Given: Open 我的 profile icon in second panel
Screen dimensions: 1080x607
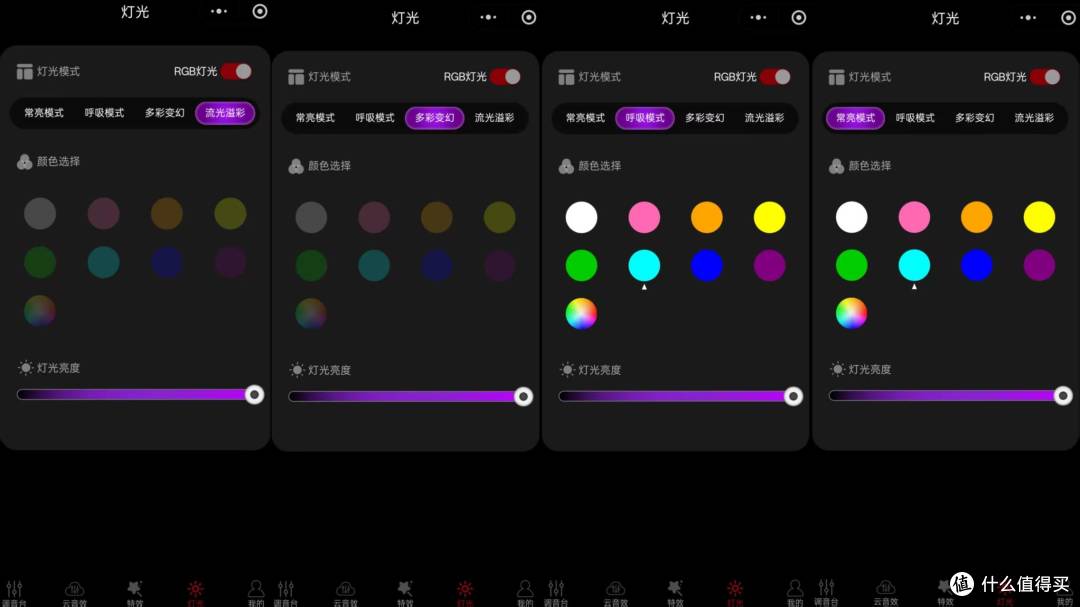Looking at the screenshot, I should pyautogui.click(x=525, y=590).
